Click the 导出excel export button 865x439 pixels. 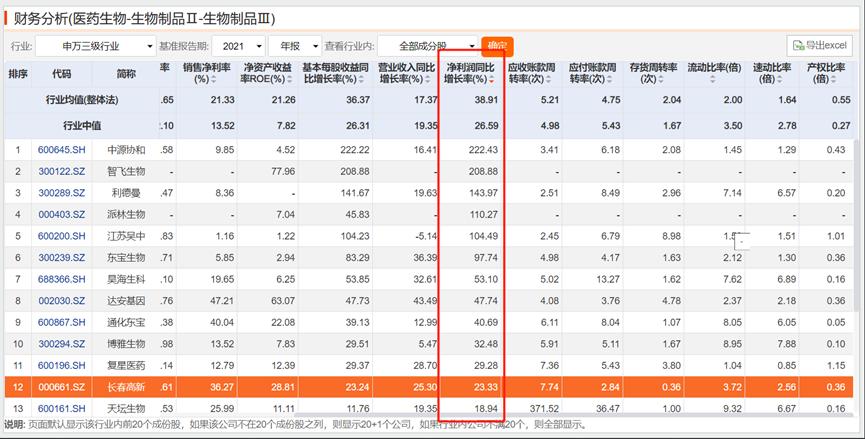[820, 46]
